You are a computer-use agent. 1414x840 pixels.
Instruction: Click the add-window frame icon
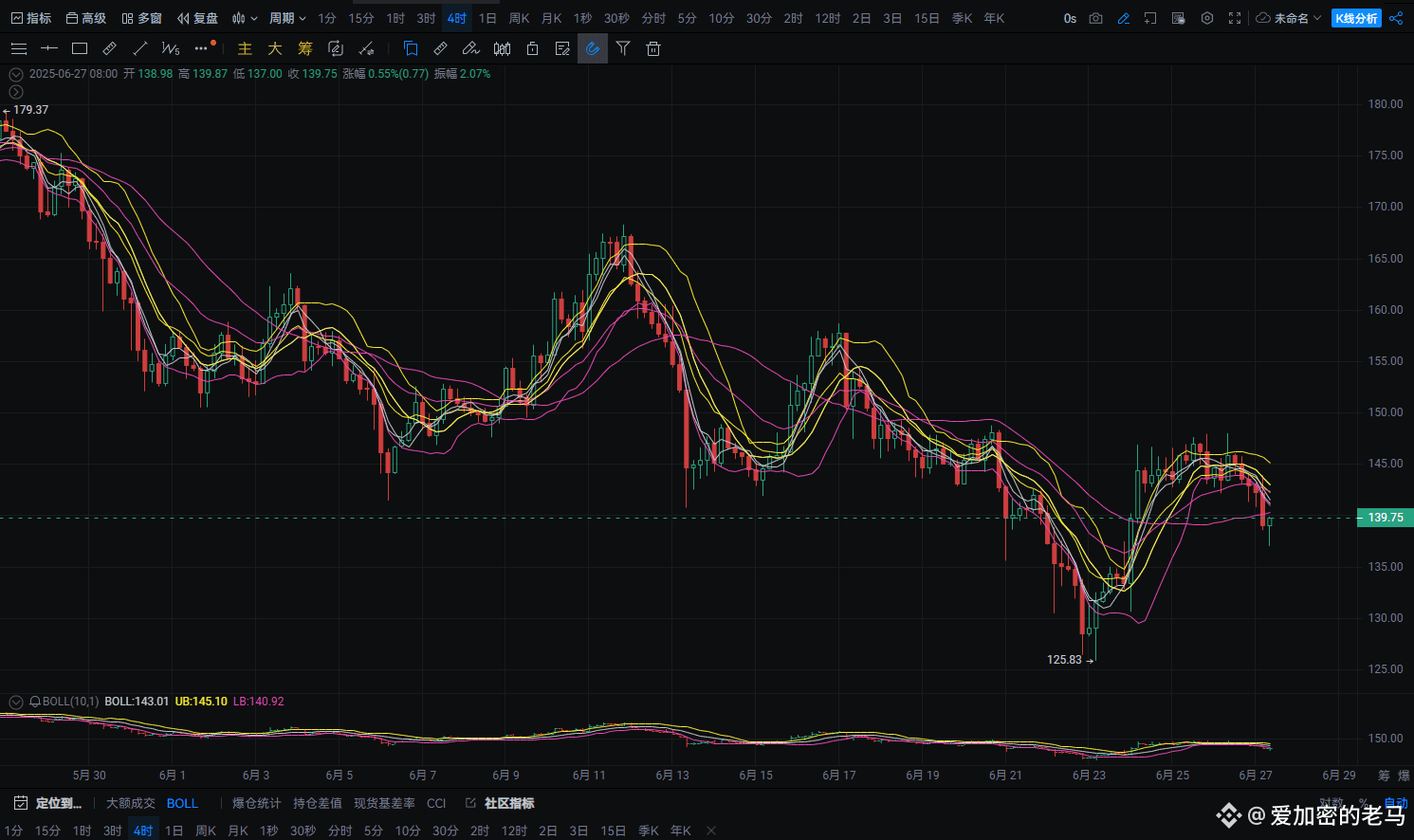[1150, 18]
